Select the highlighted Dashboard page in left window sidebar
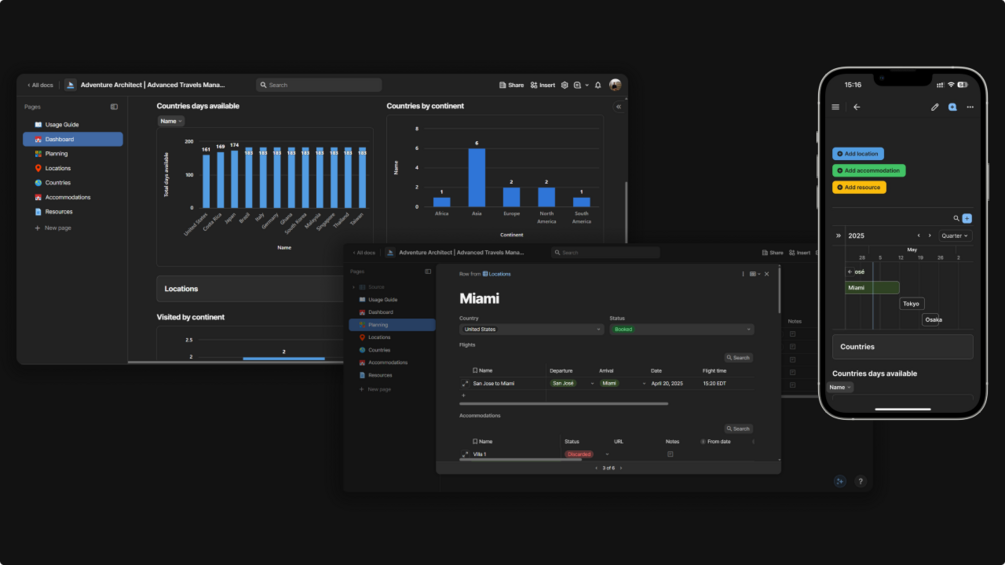The image size is (1005, 565). (73, 139)
